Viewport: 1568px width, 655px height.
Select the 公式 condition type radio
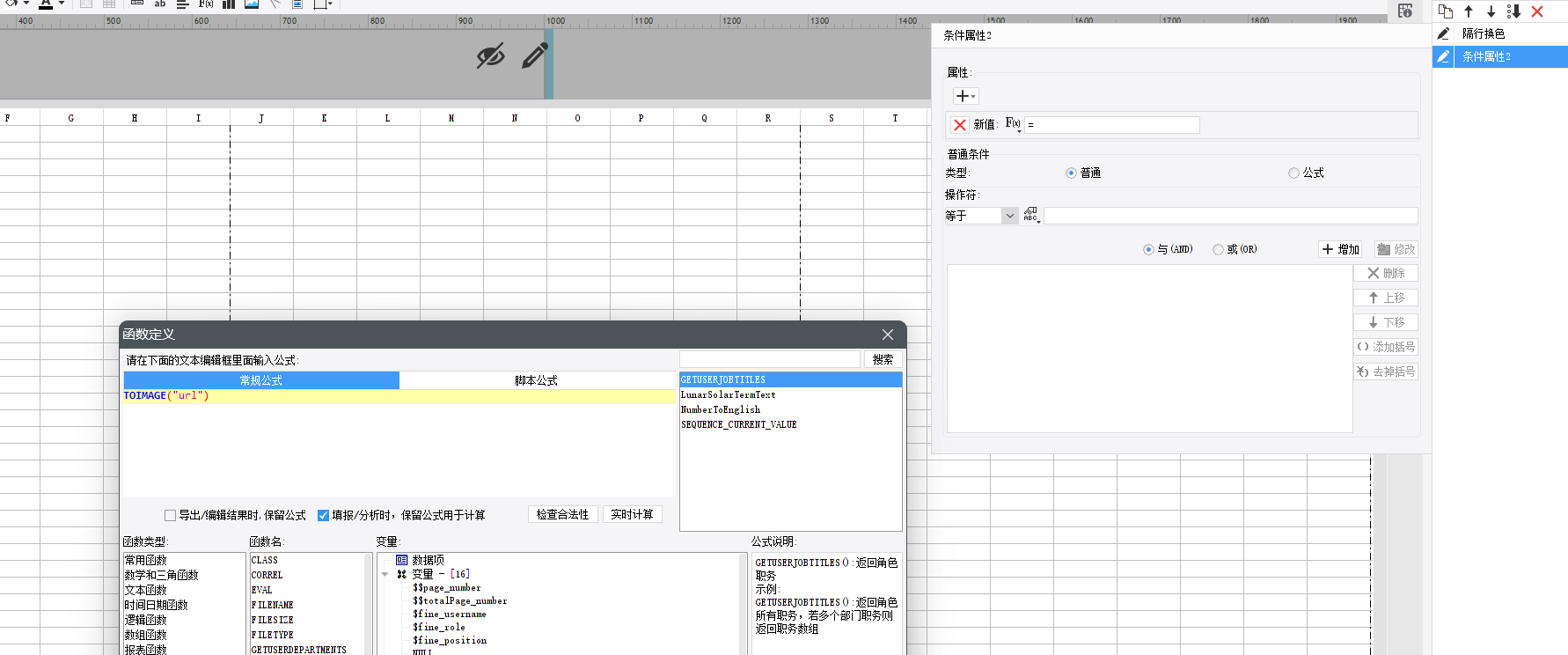(x=1293, y=173)
